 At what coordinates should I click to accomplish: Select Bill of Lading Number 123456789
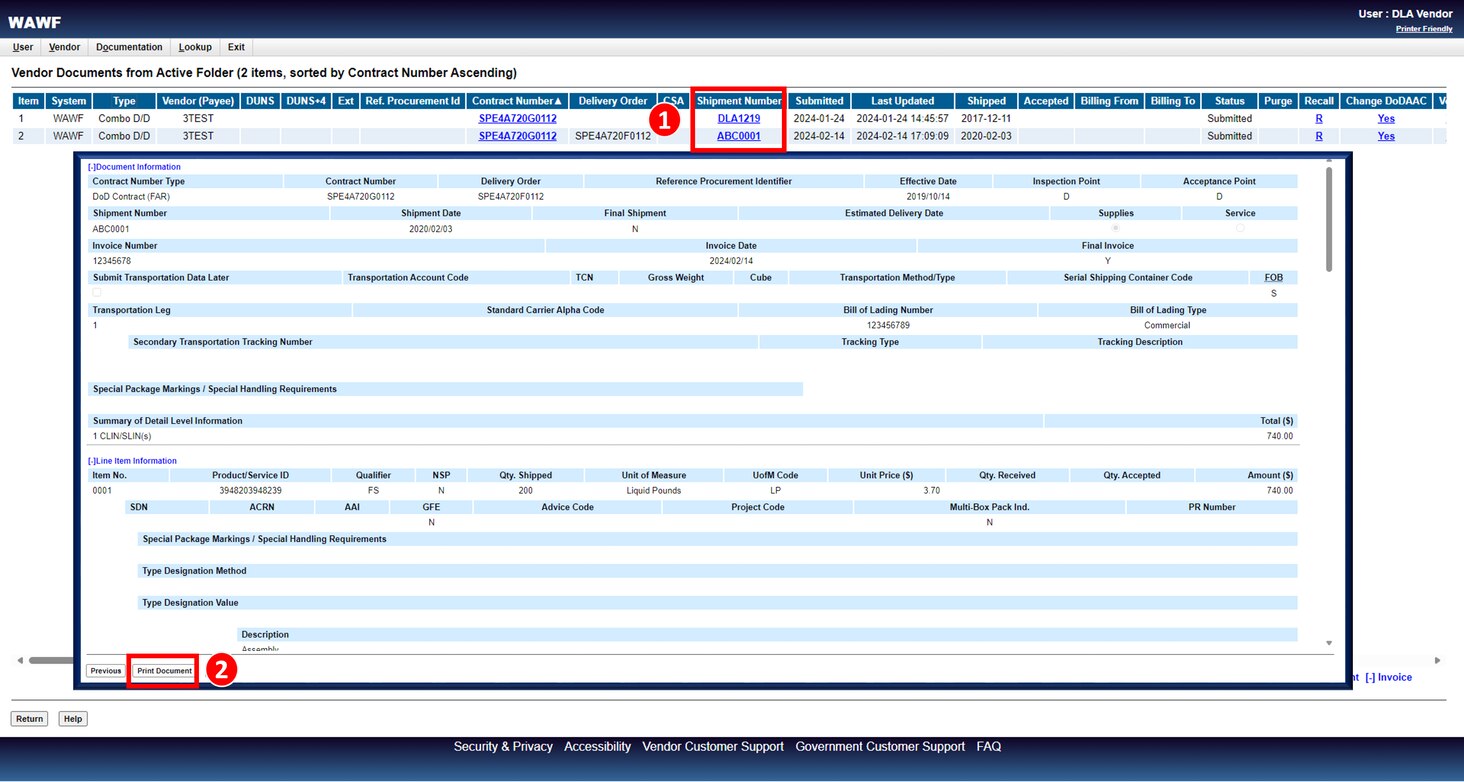pyautogui.click(x=888, y=325)
